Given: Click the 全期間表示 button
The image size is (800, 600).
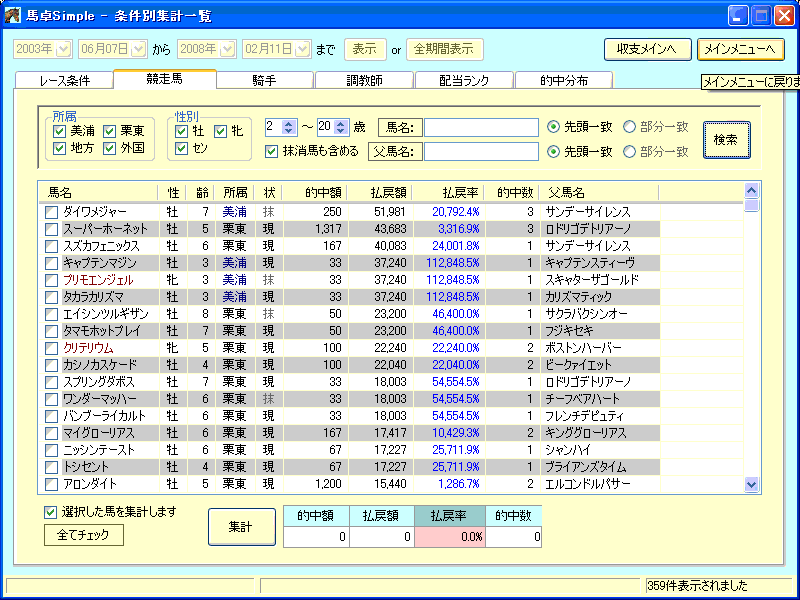Looking at the screenshot, I should click(444, 49).
